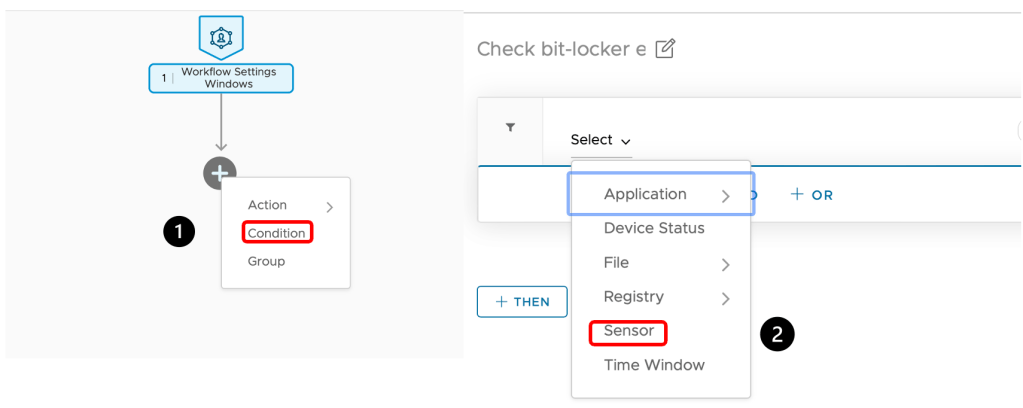Choose Sensor from the dropdown list

(x=629, y=331)
